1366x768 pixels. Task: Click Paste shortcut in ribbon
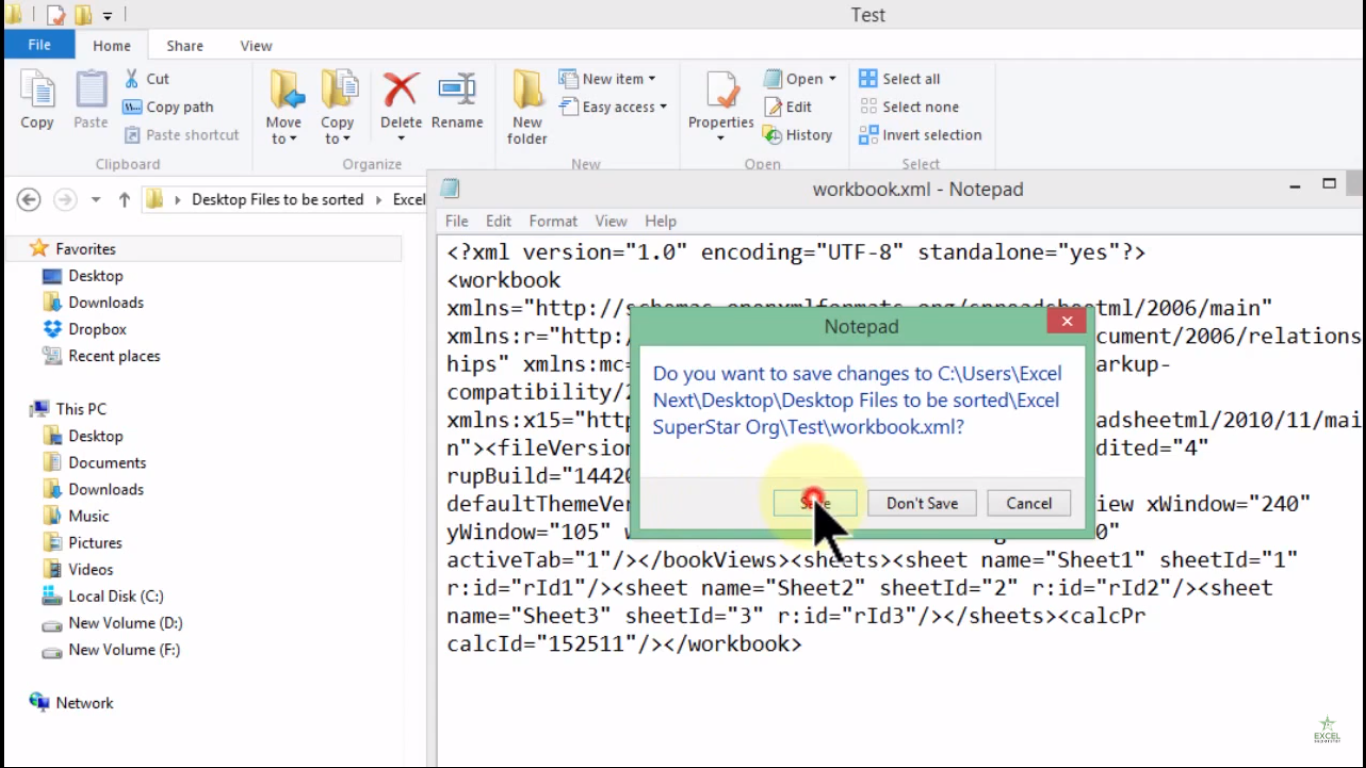[x=181, y=135]
